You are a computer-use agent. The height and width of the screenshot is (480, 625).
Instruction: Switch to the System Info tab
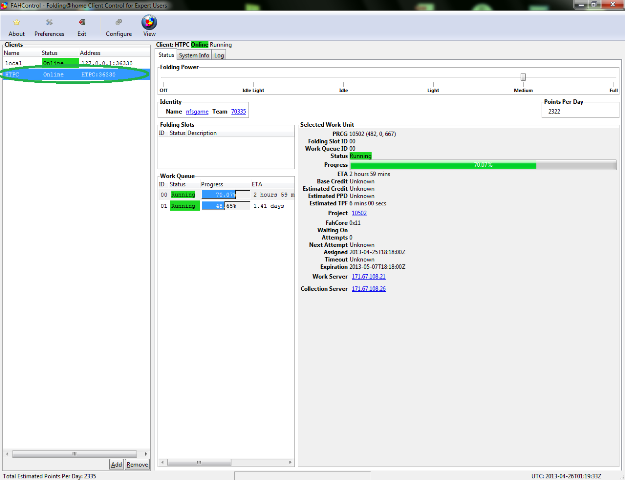194,55
